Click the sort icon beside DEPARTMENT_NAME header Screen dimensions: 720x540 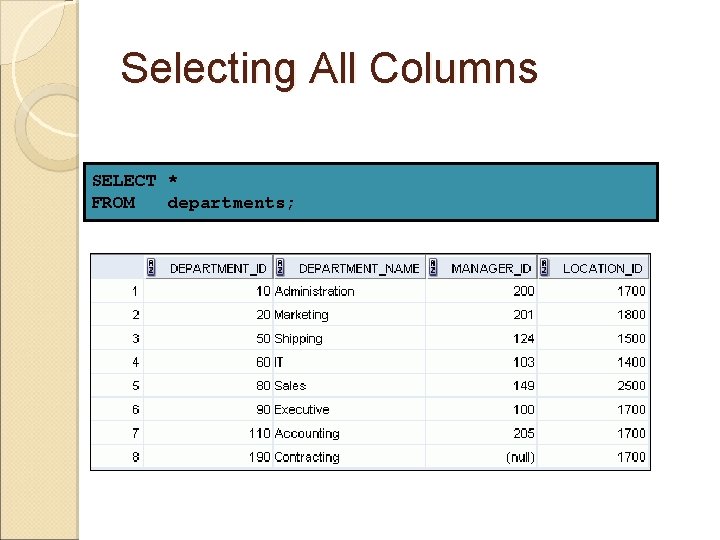(280, 267)
